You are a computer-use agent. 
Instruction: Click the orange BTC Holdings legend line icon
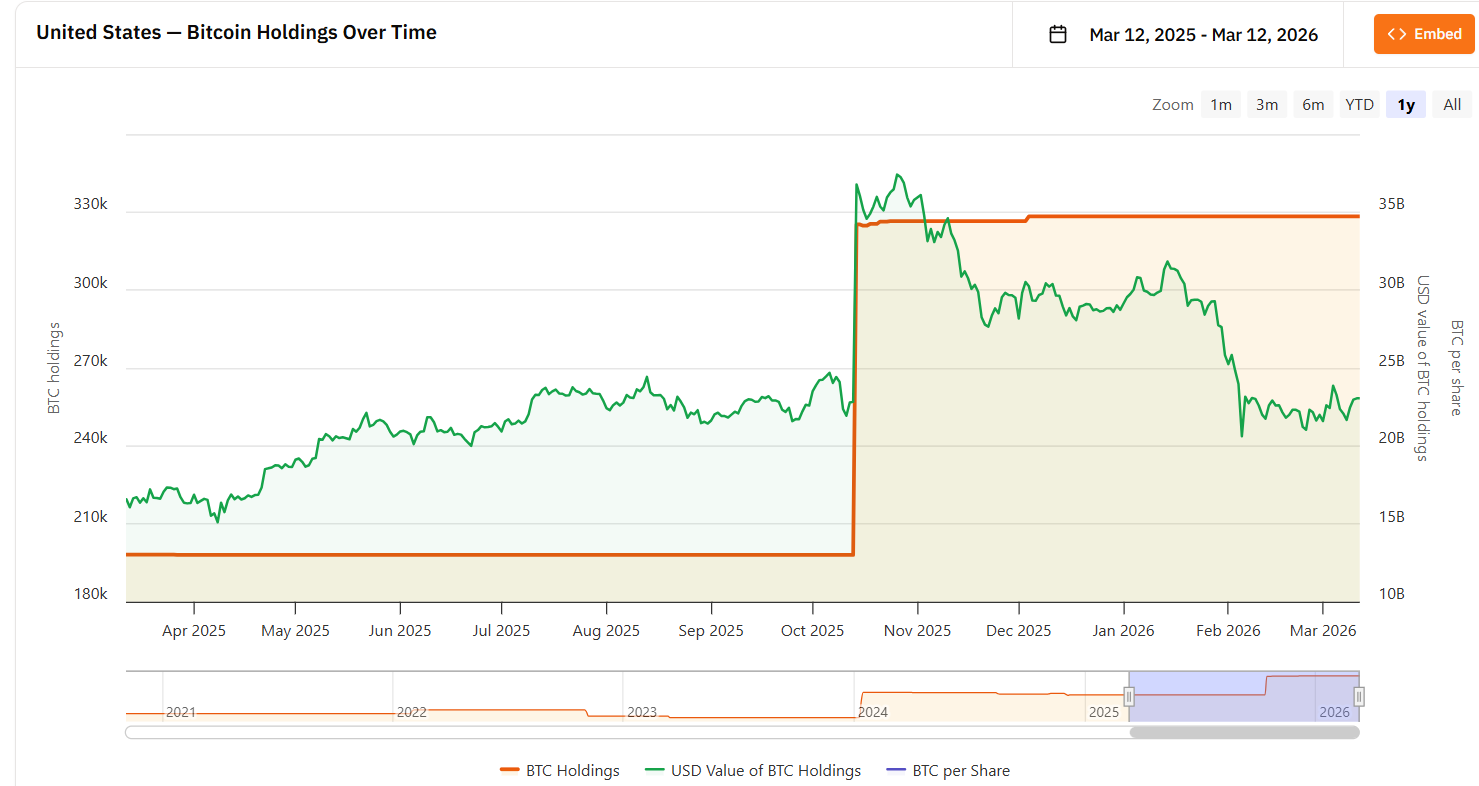tap(510, 771)
